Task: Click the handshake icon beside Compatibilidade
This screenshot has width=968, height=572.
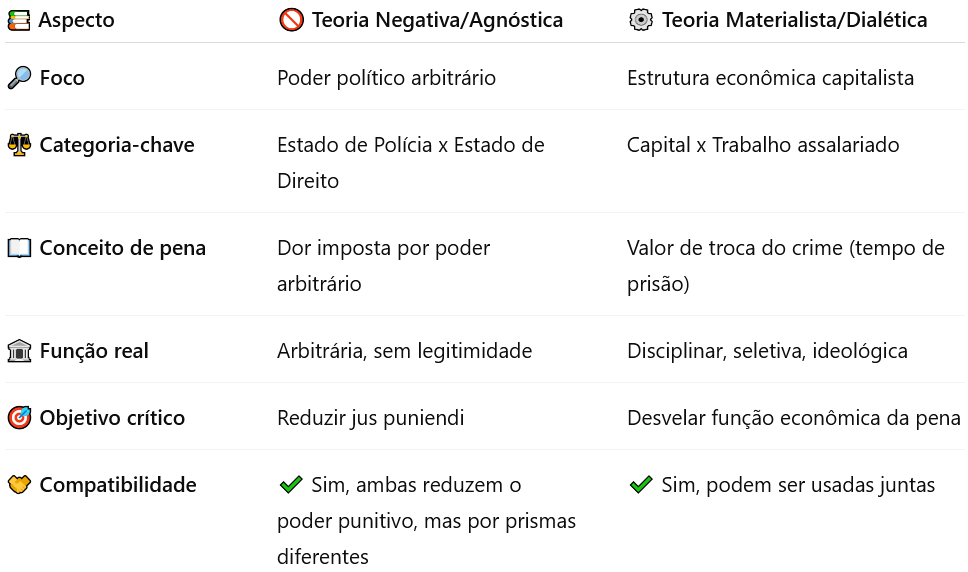Action: tap(19, 485)
